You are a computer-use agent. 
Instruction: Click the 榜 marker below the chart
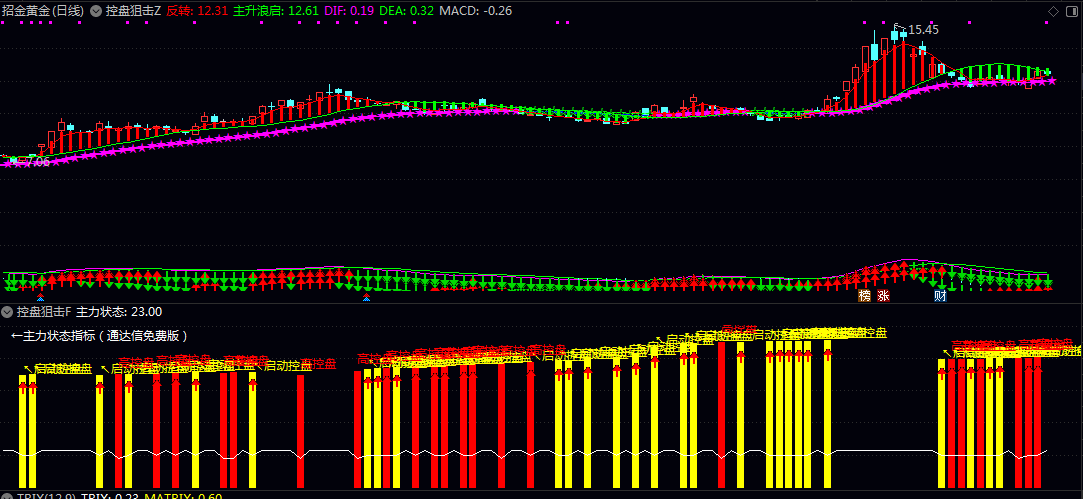point(864,296)
